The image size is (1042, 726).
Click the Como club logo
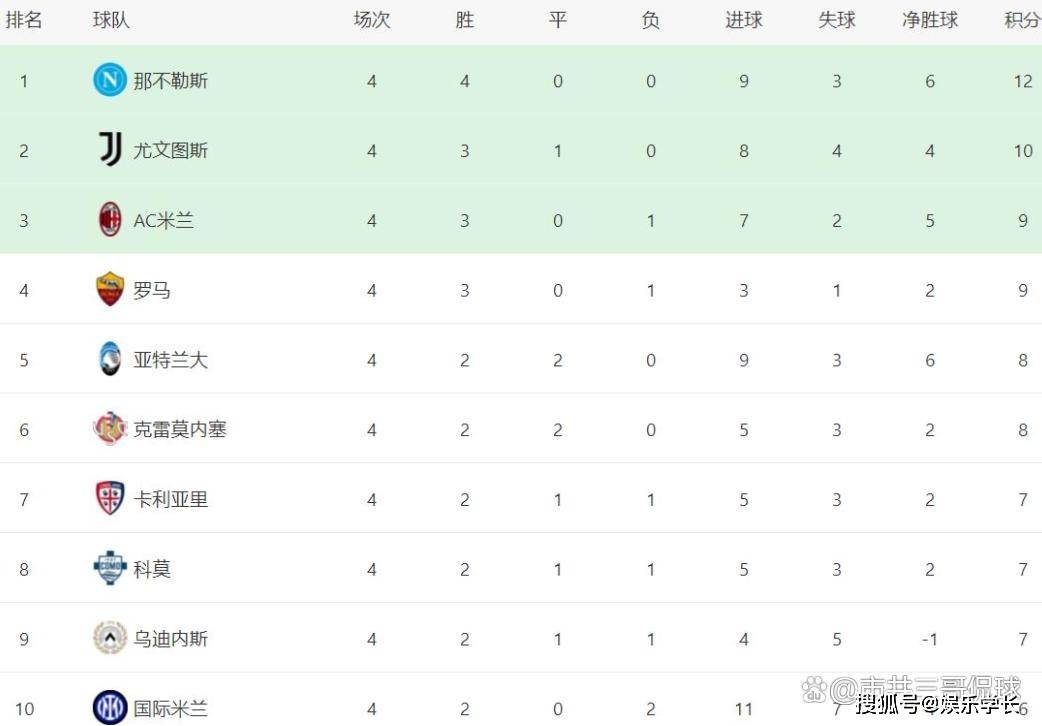(x=109, y=569)
